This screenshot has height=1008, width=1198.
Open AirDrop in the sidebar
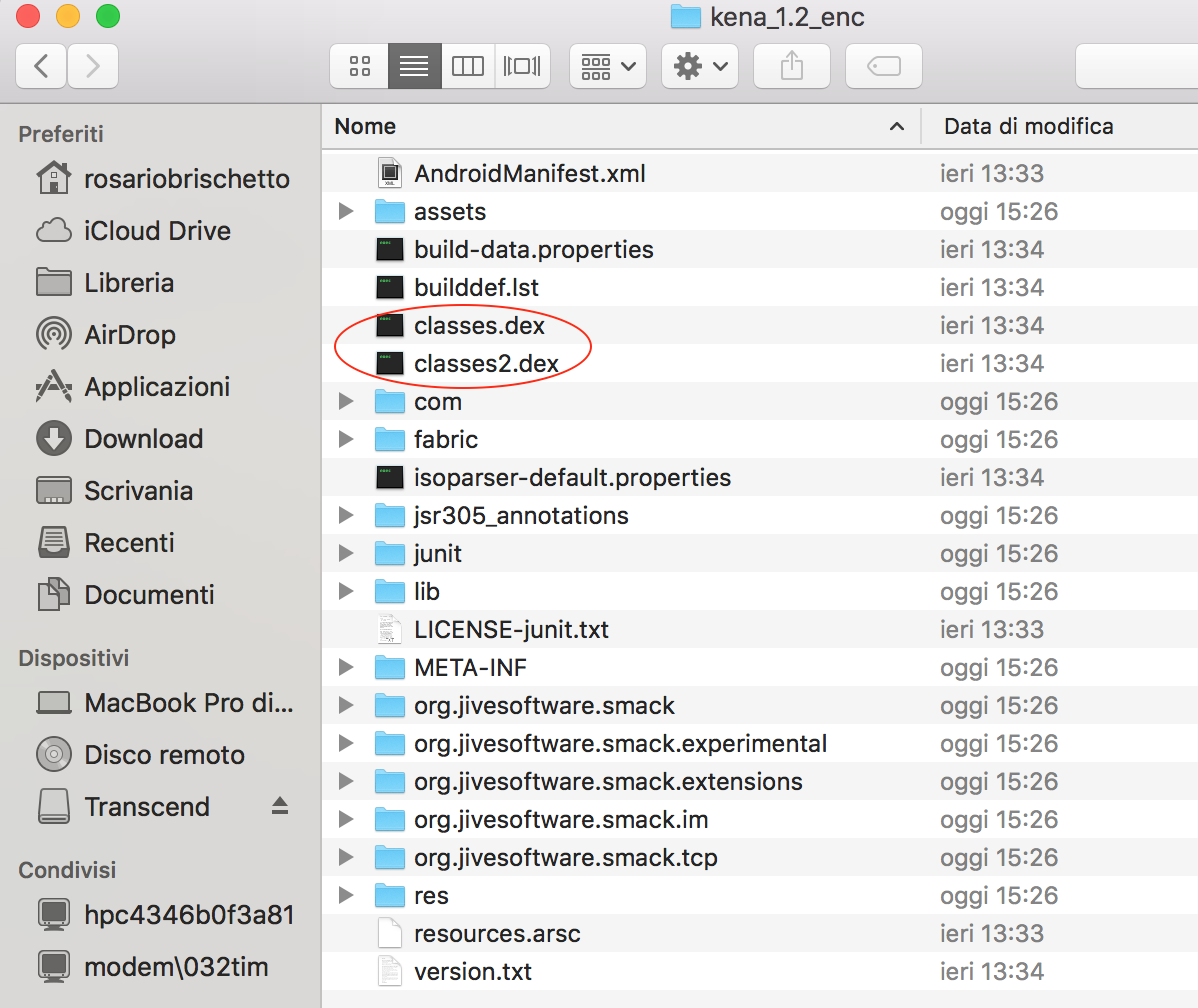tap(130, 335)
